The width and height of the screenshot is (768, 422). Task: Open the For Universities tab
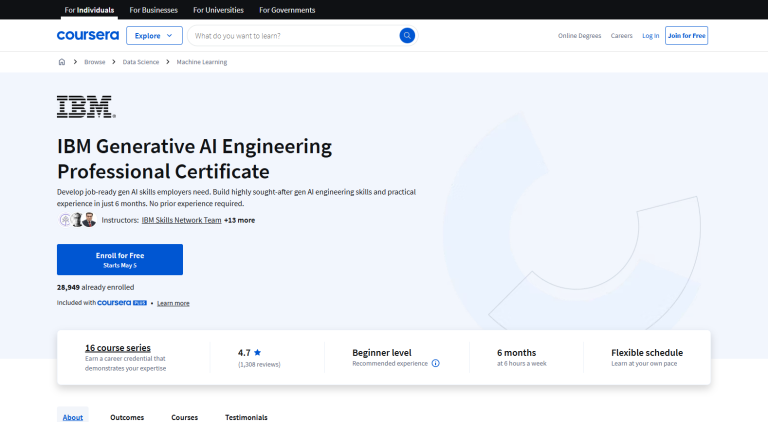[218, 10]
